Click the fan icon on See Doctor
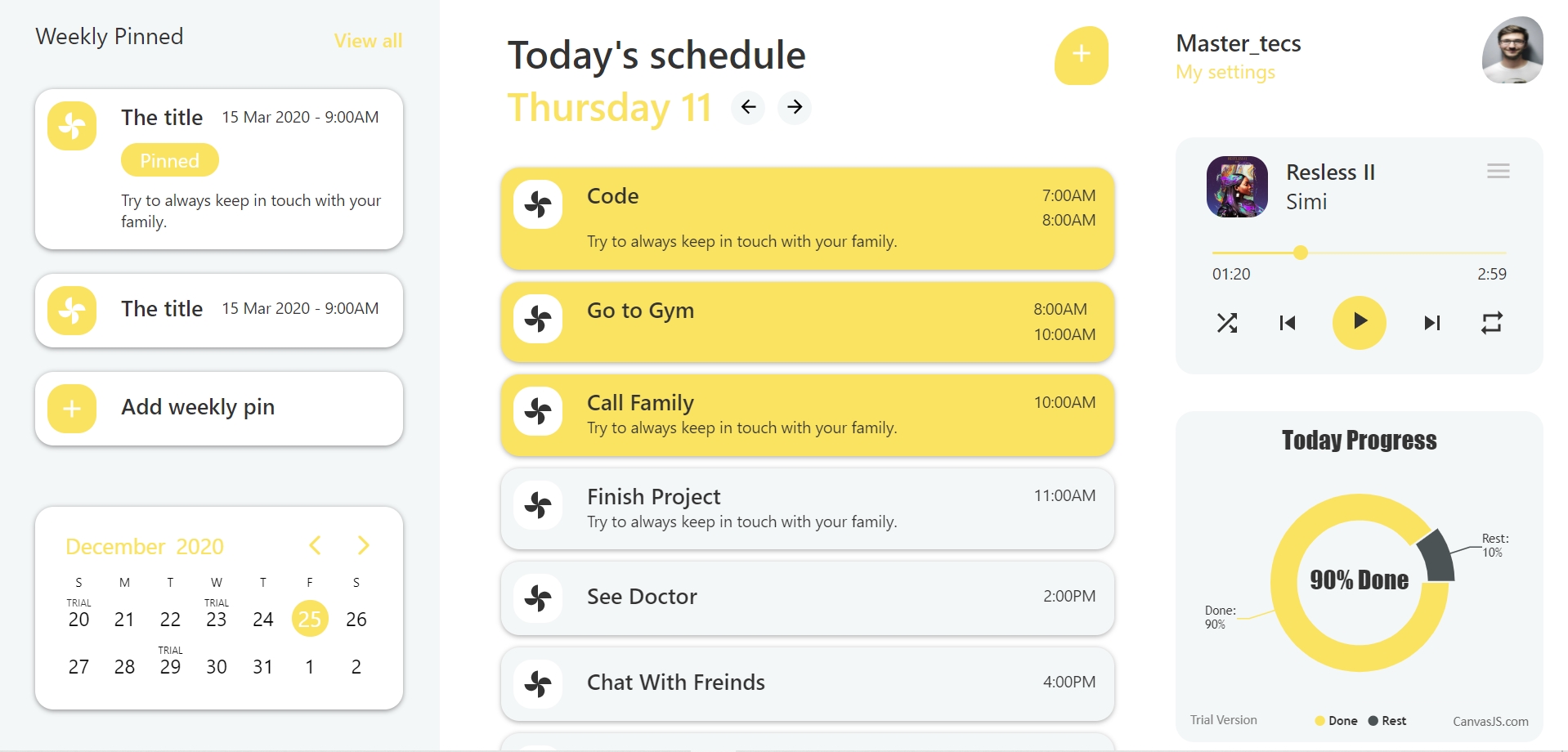Viewport: 1568px width, 752px height. tap(538, 598)
